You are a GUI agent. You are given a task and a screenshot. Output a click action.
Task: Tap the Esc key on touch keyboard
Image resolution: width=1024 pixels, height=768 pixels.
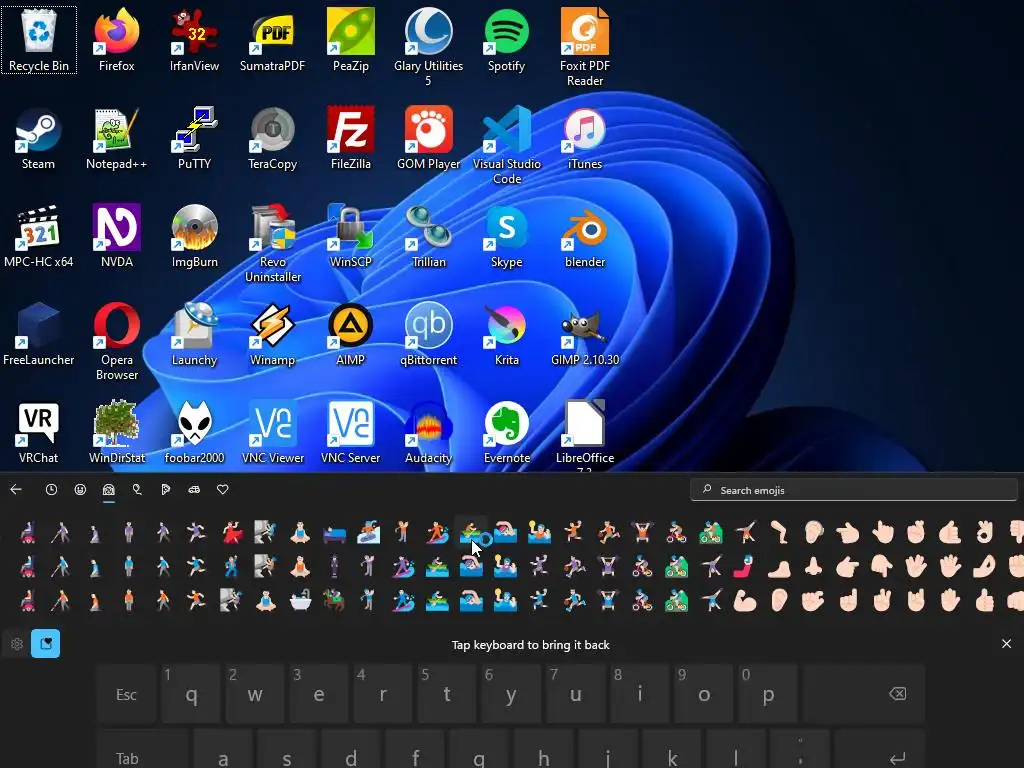tap(126, 694)
